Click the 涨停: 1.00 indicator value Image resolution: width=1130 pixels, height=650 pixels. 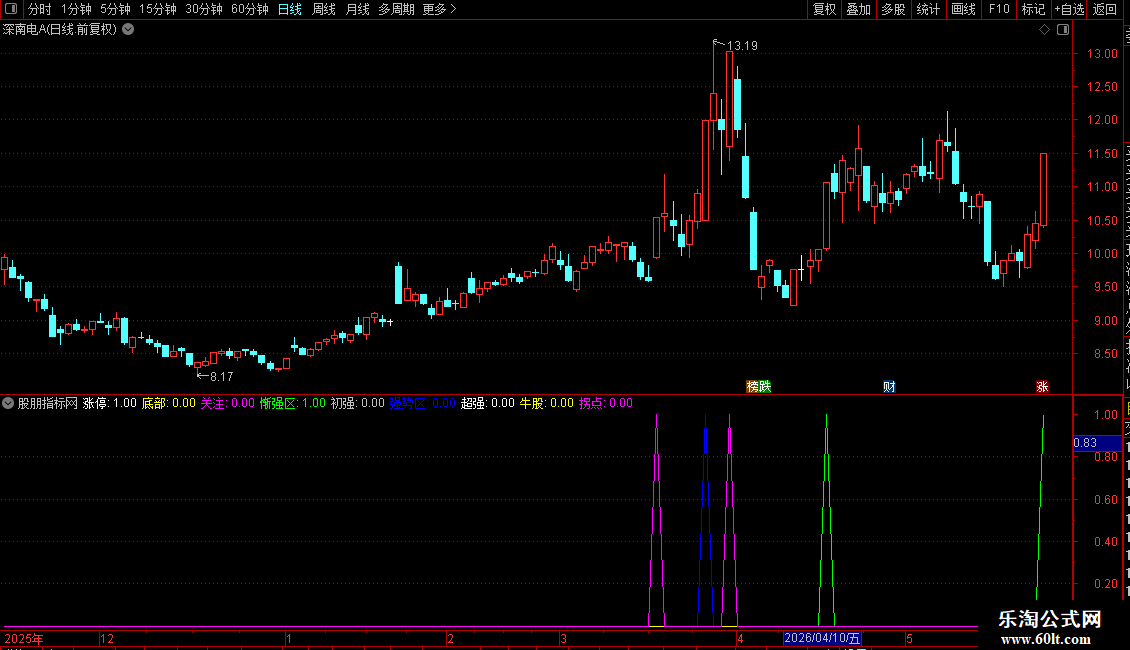(110, 404)
